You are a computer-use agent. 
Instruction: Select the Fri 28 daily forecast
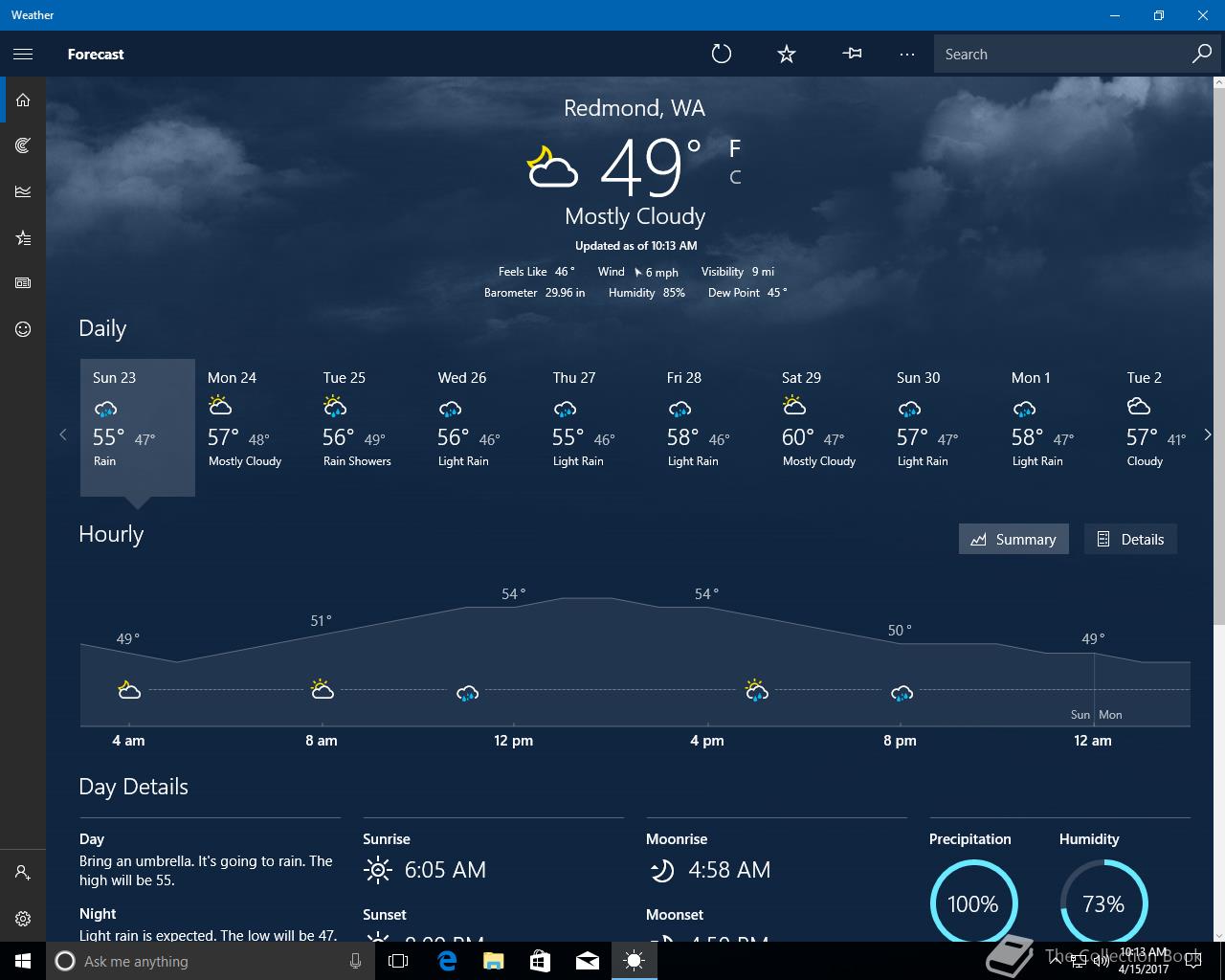pyautogui.click(x=712, y=428)
